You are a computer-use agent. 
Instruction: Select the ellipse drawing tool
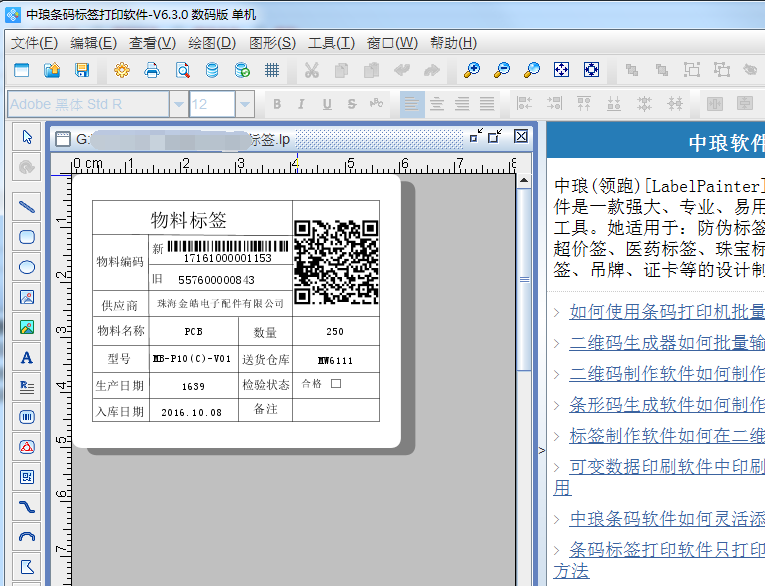pos(27,267)
